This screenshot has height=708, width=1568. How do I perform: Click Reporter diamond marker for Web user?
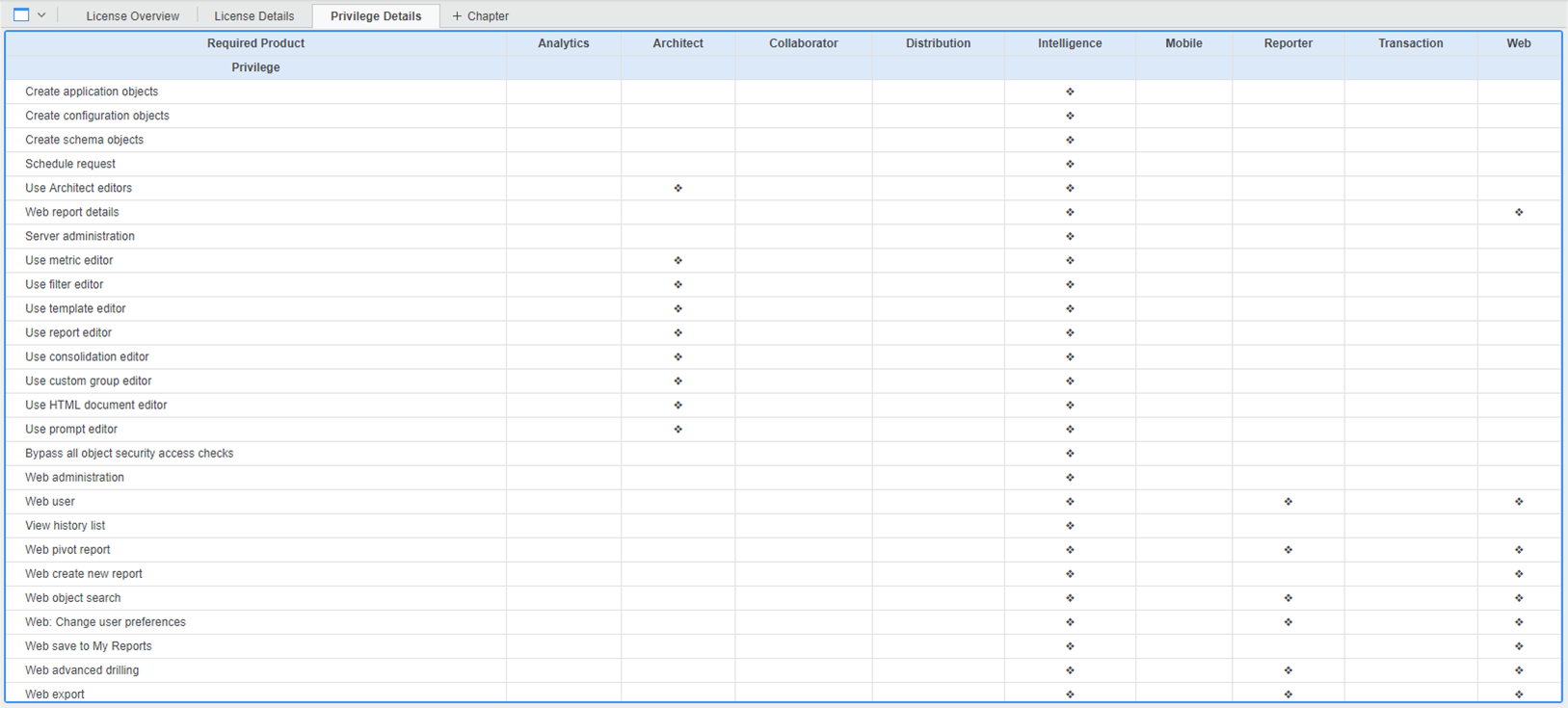(x=1288, y=502)
